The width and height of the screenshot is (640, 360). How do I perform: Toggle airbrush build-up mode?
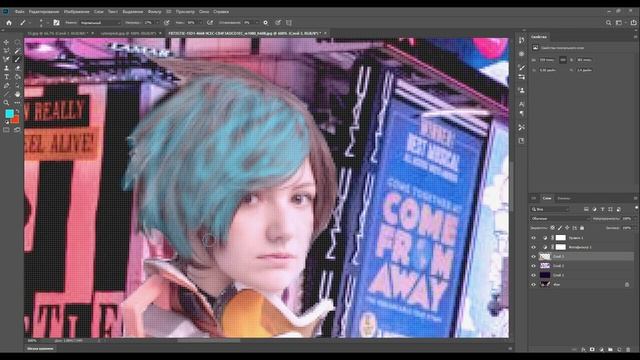click(210, 23)
